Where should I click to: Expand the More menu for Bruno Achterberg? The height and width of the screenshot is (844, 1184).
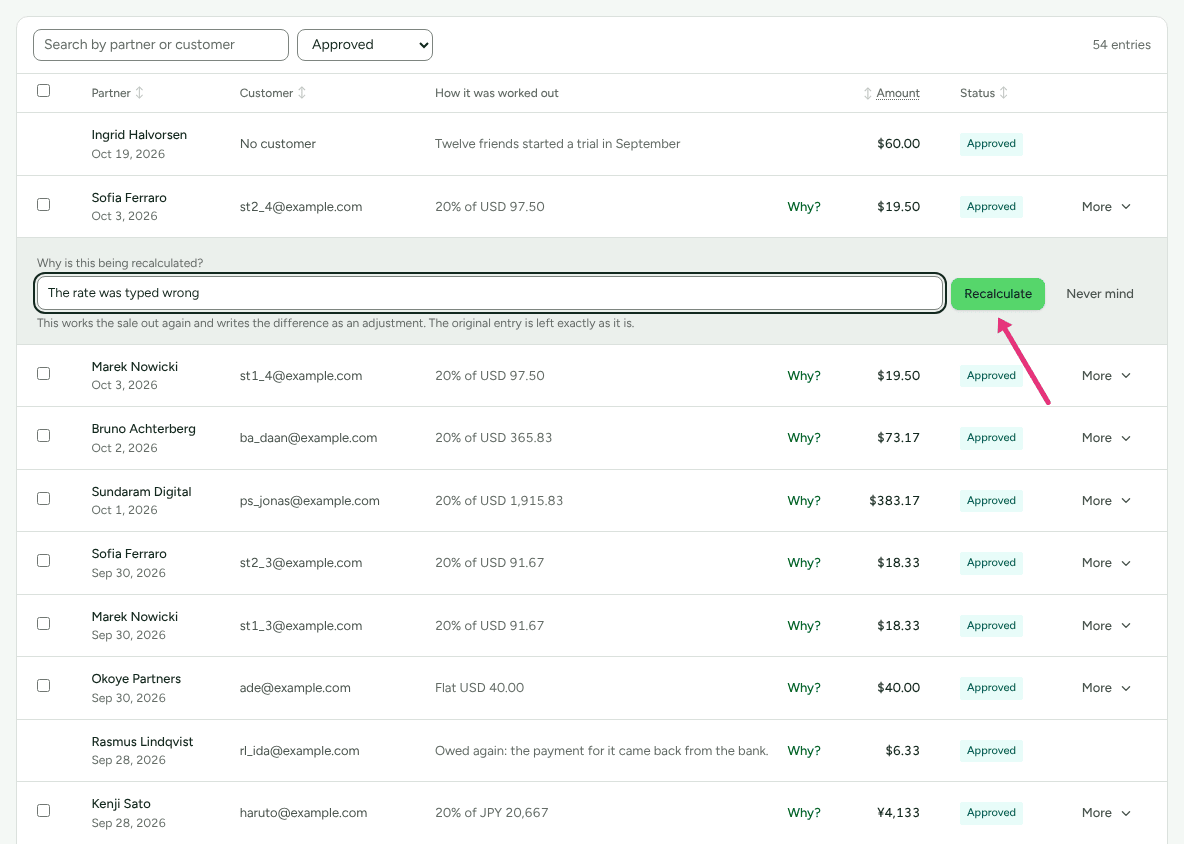point(1105,438)
